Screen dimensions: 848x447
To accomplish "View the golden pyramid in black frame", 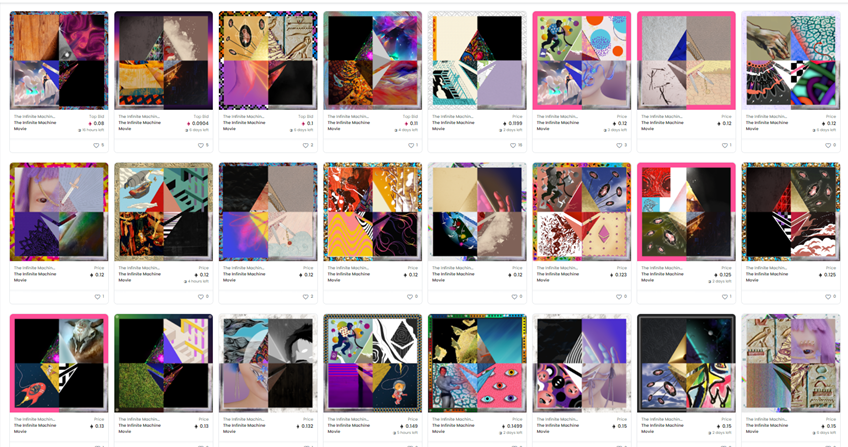I will [x=686, y=363].
